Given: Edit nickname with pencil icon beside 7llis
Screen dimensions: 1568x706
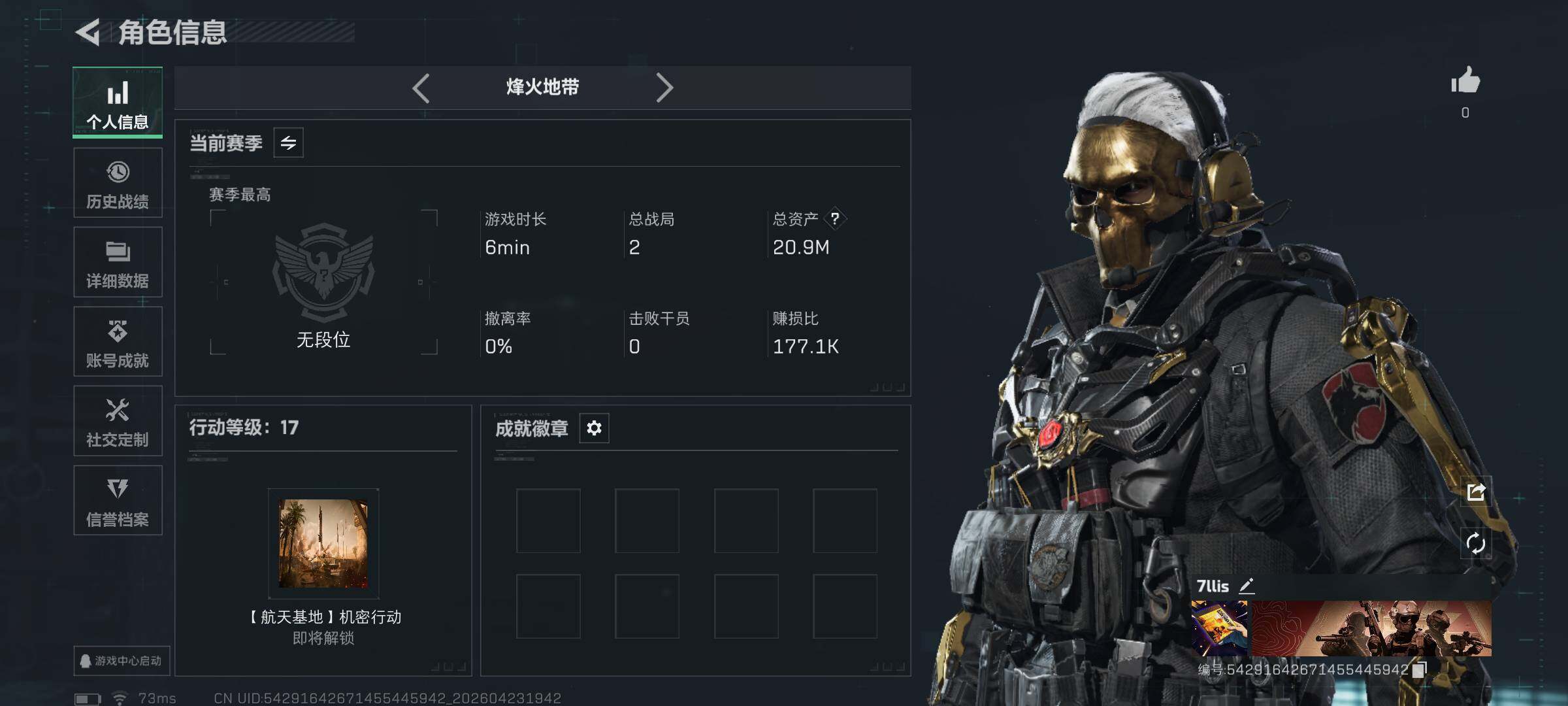Looking at the screenshot, I should pos(1246,586).
